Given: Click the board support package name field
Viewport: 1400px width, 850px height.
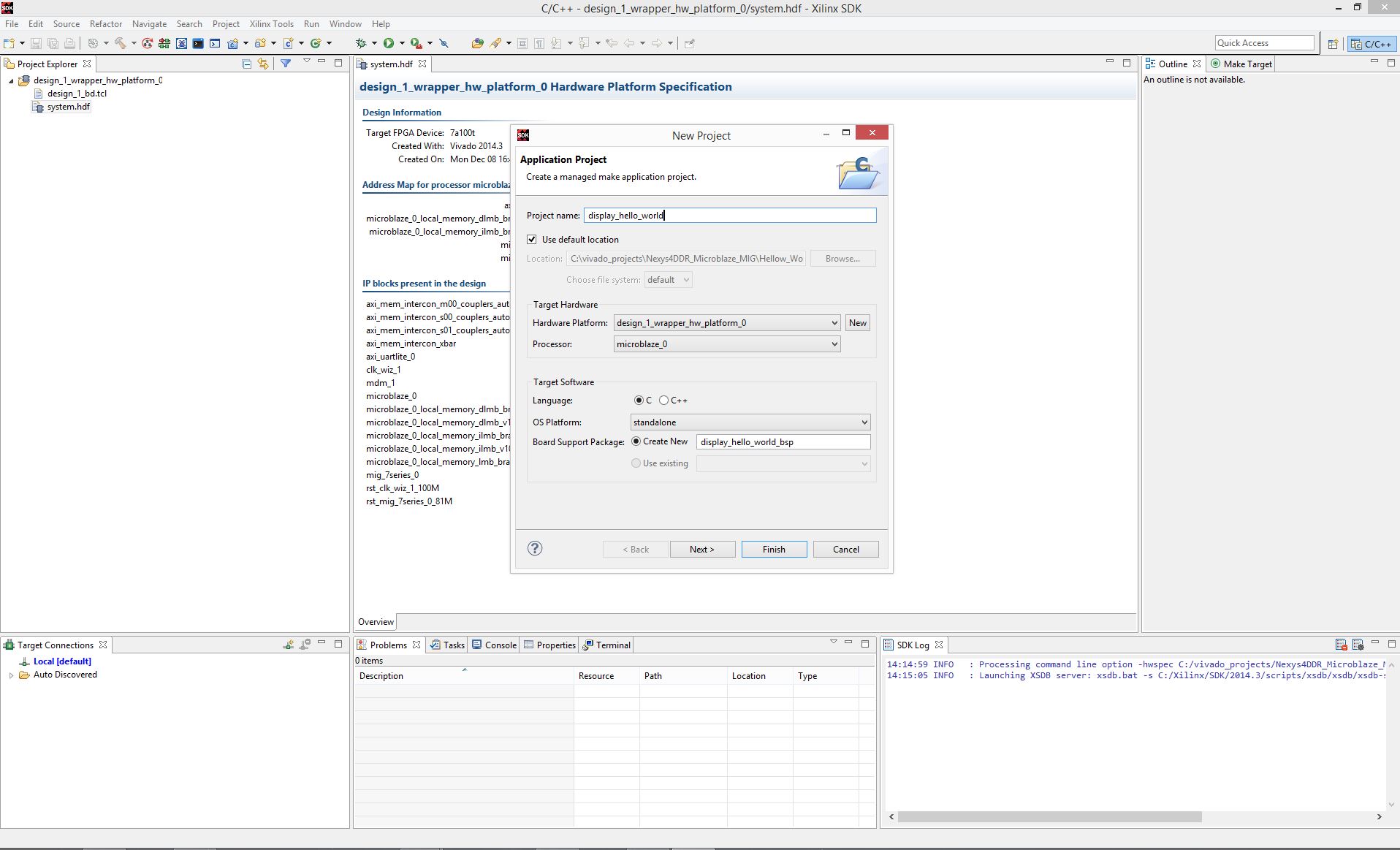Looking at the screenshot, I should coord(783,441).
